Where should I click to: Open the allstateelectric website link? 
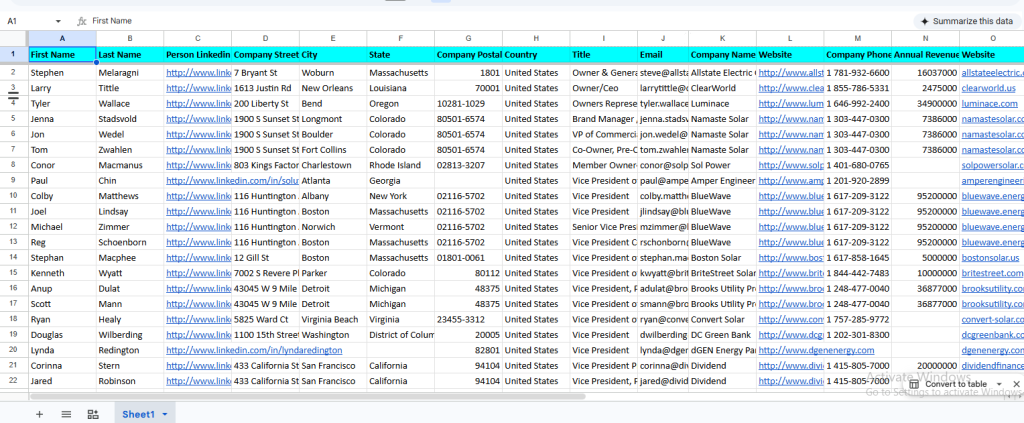click(992, 72)
